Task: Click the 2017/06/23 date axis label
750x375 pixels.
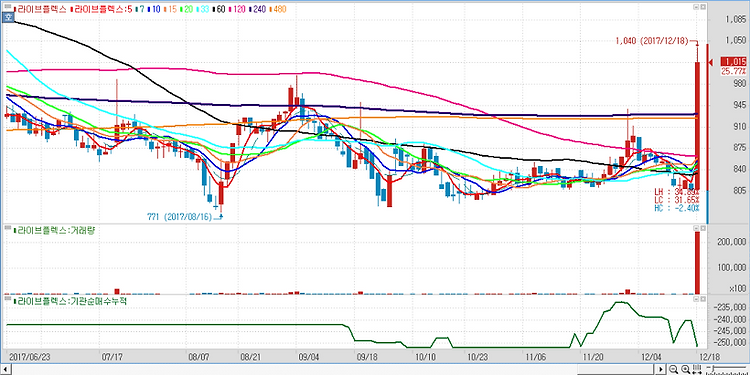Action: click(30, 357)
